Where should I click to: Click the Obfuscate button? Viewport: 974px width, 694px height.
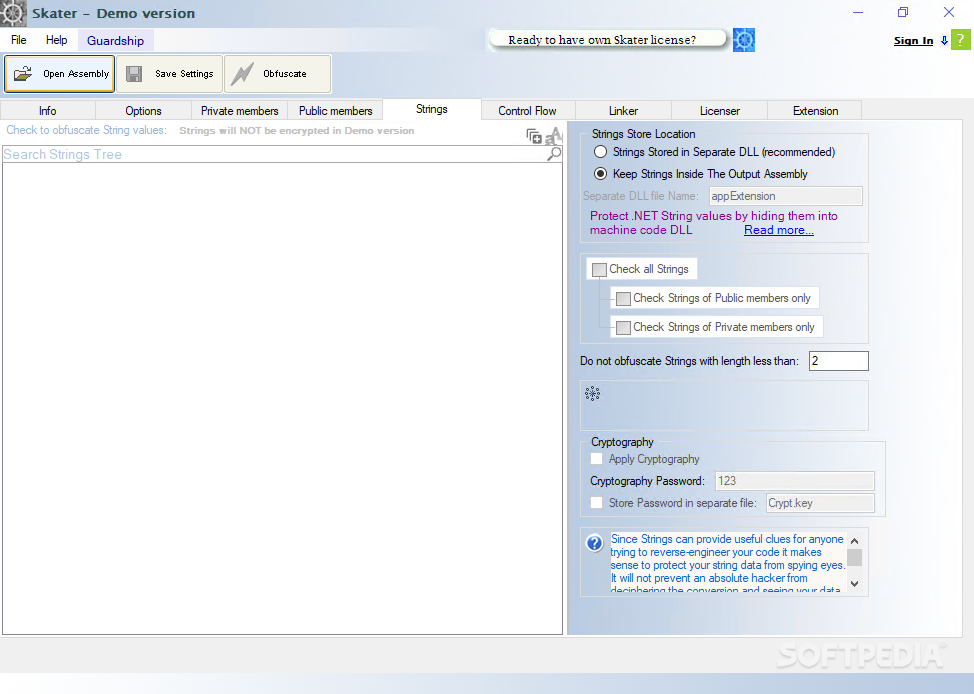click(277, 74)
